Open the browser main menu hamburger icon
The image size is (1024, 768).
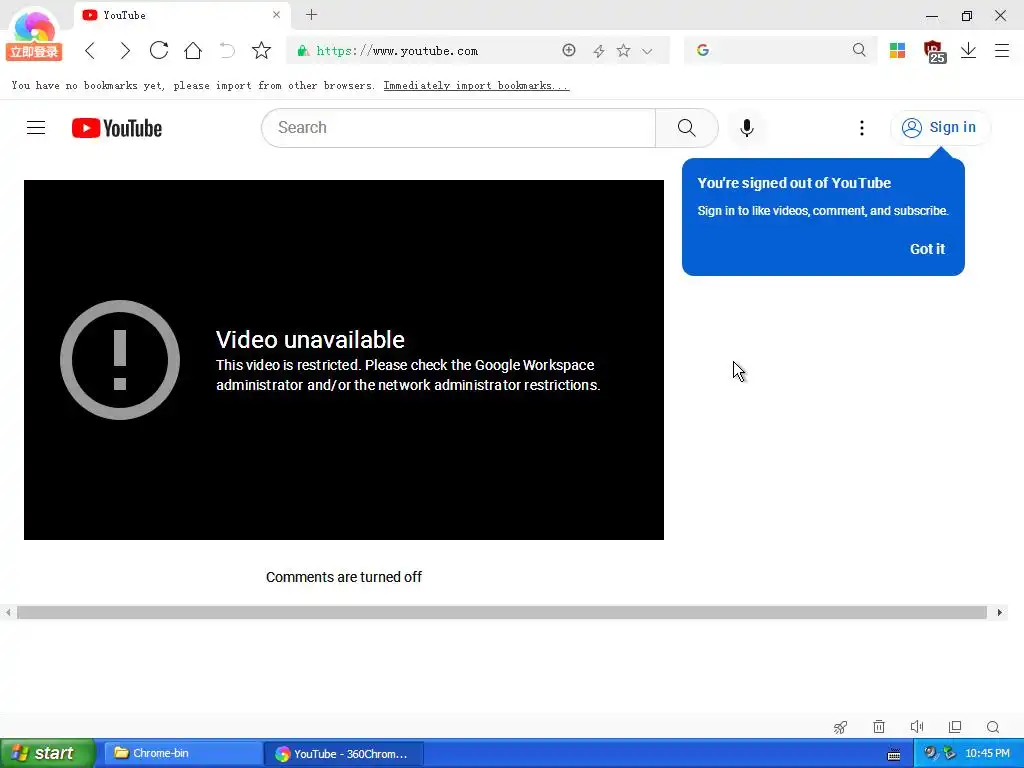pyautogui.click(x=1002, y=50)
